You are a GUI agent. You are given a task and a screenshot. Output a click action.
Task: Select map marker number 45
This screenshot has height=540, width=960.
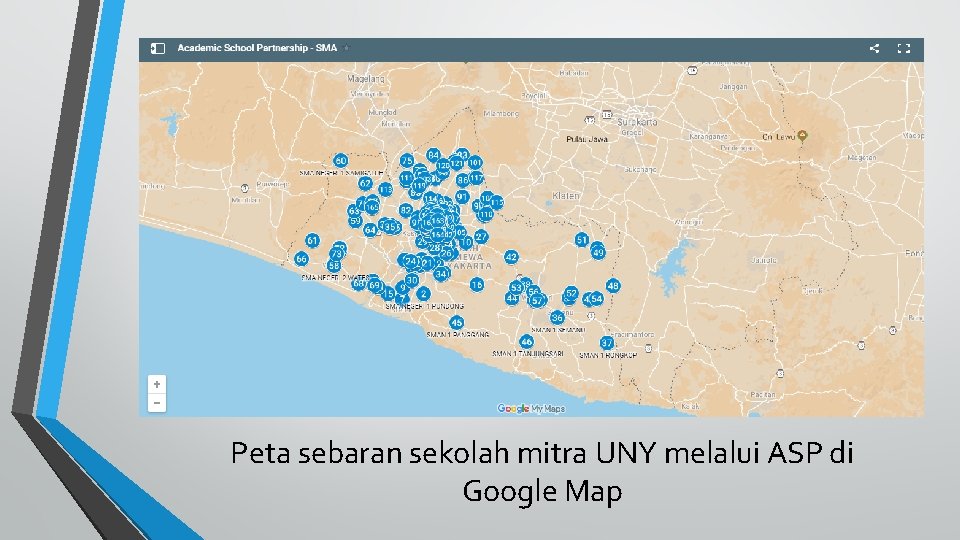point(456,323)
